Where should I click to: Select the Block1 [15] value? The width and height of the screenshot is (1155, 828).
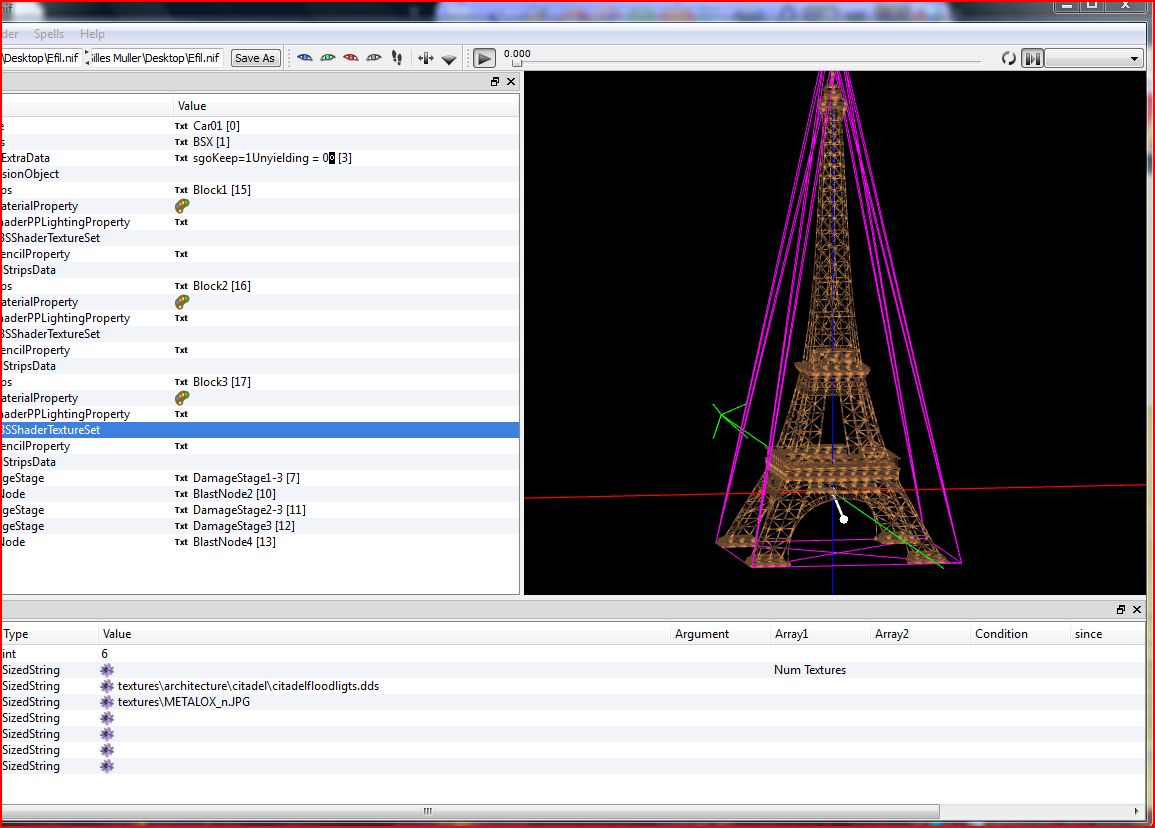click(x=222, y=190)
